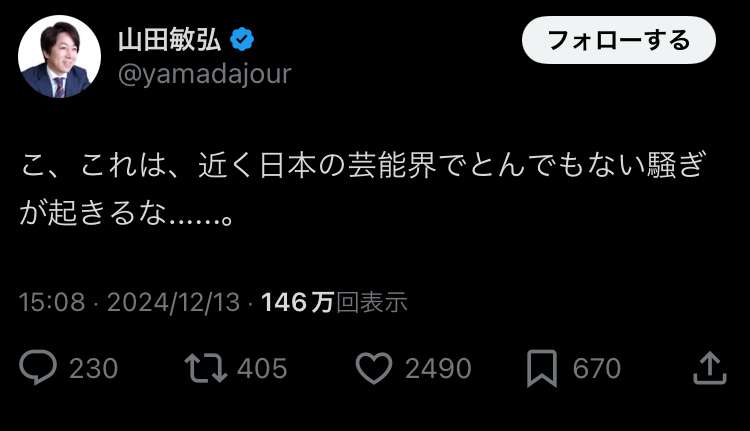This screenshot has height=431, width=750.
Task: Follow the account with フォローする button
Action: [619, 40]
